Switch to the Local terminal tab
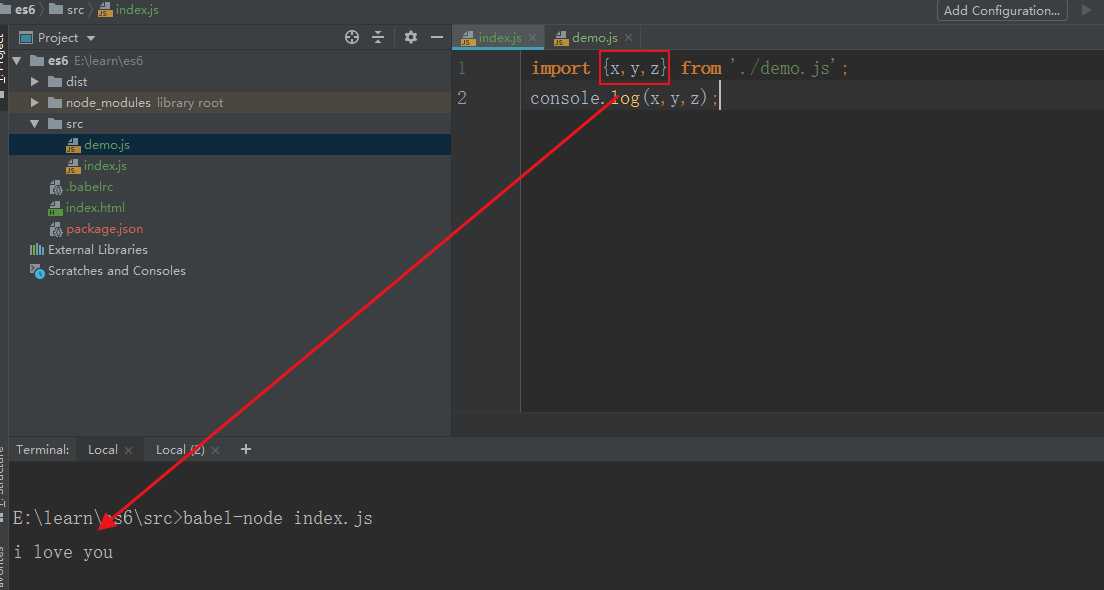This screenshot has width=1104, height=590. 103,450
